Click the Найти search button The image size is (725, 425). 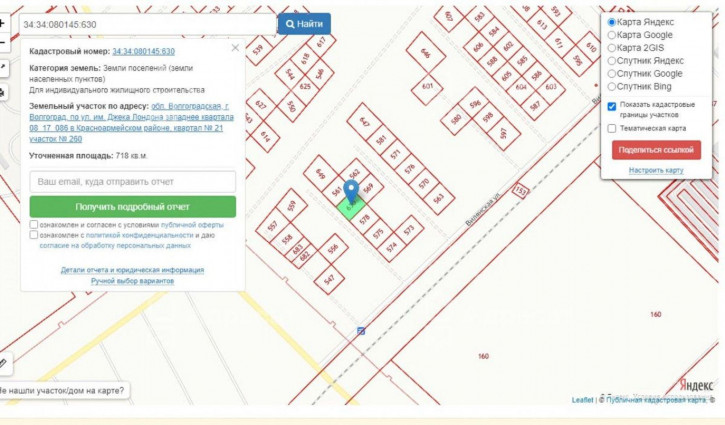[304, 24]
